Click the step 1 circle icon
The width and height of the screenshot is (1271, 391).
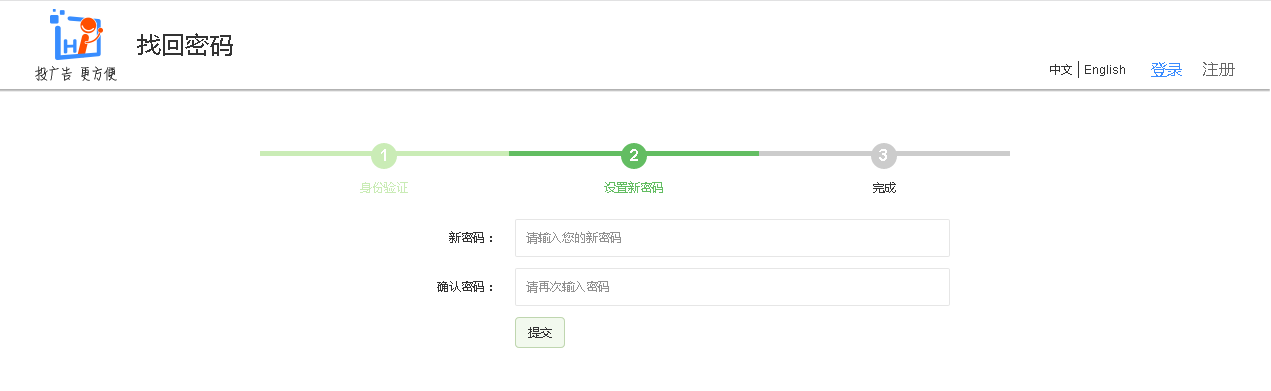tap(384, 155)
